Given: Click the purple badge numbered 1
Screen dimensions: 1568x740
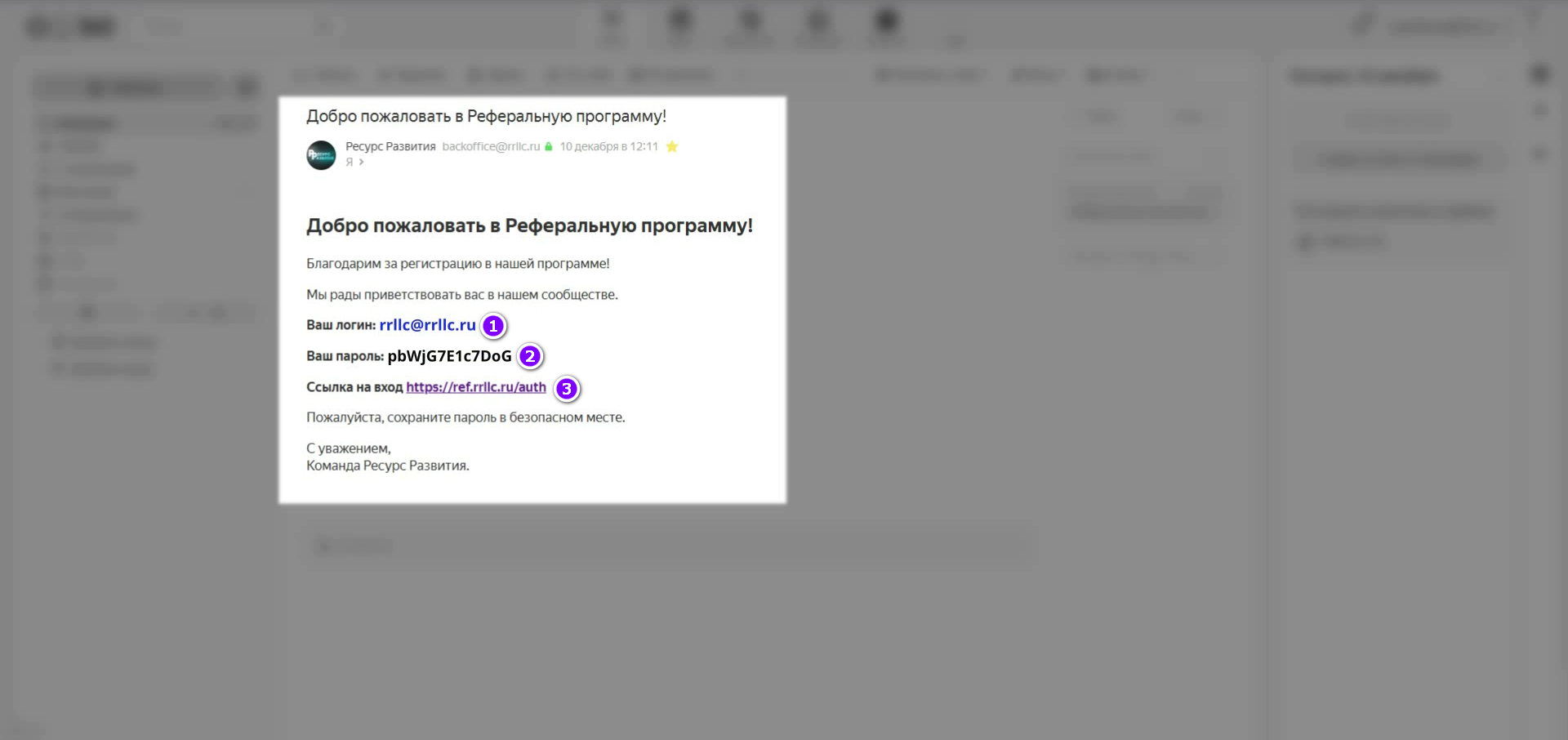Looking at the screenshot, I should pos(493,326).
